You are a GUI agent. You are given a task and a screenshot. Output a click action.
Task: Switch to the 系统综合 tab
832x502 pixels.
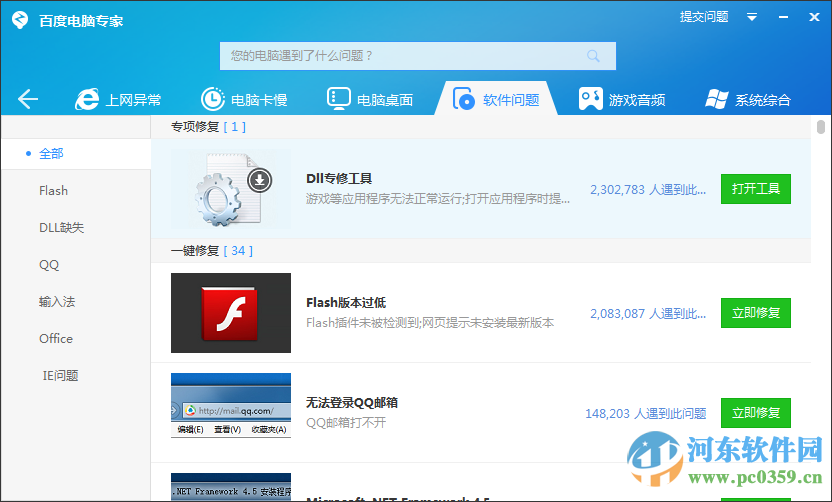[748, 99]
